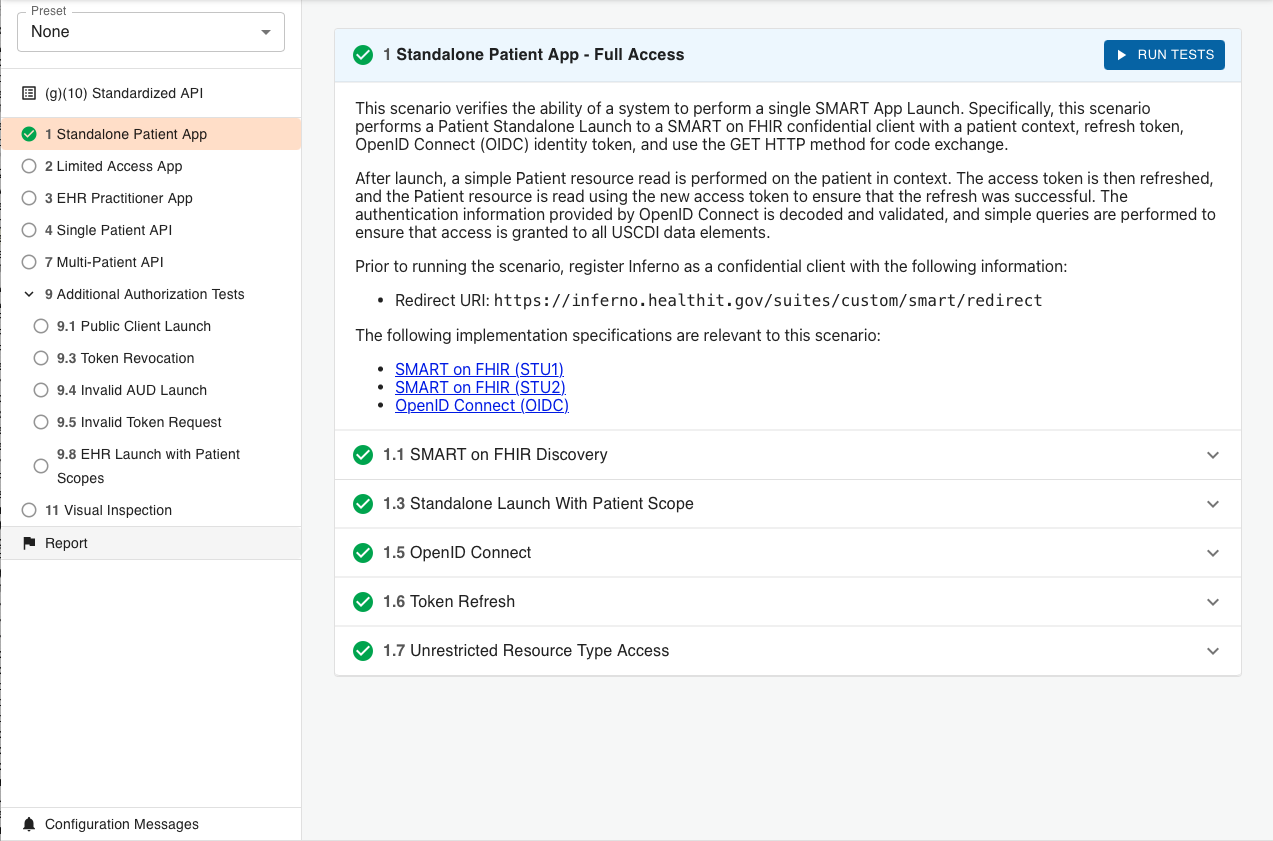Click the status circle beside 11 Visual Inspection
Image resolution: width=1273 pixels, height=841 pixels.
29,510
